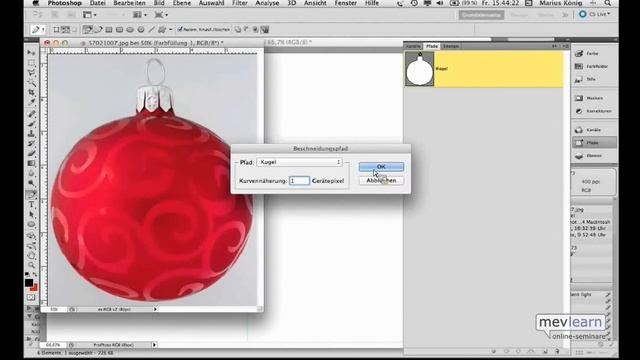Screen dimensions: 640x360
Task: Select the Hand tool
Action: coord(31,256)
